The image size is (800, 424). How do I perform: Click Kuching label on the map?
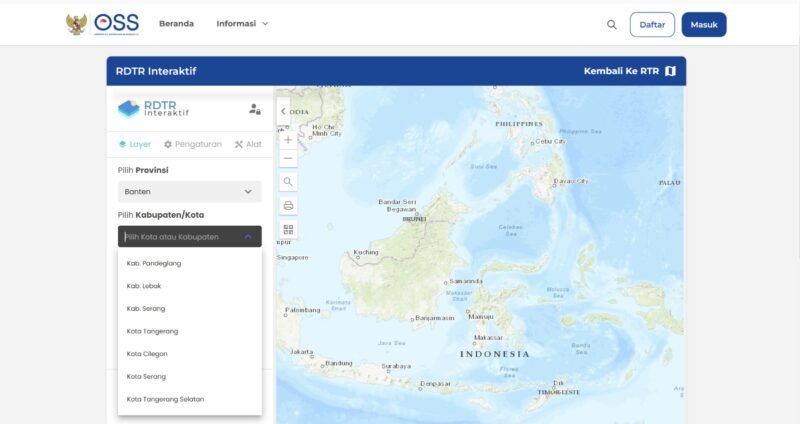click(x=366, y=252)
